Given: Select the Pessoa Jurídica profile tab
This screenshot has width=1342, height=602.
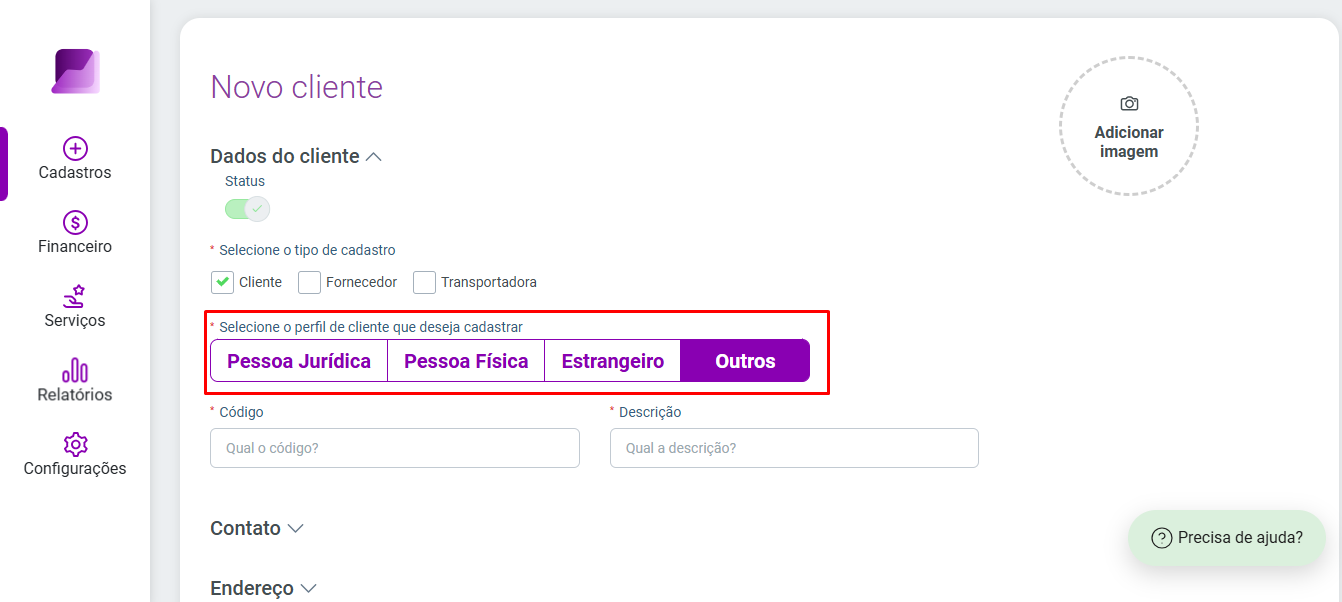Looking at the screenshot, I should [x=299, y=361].
